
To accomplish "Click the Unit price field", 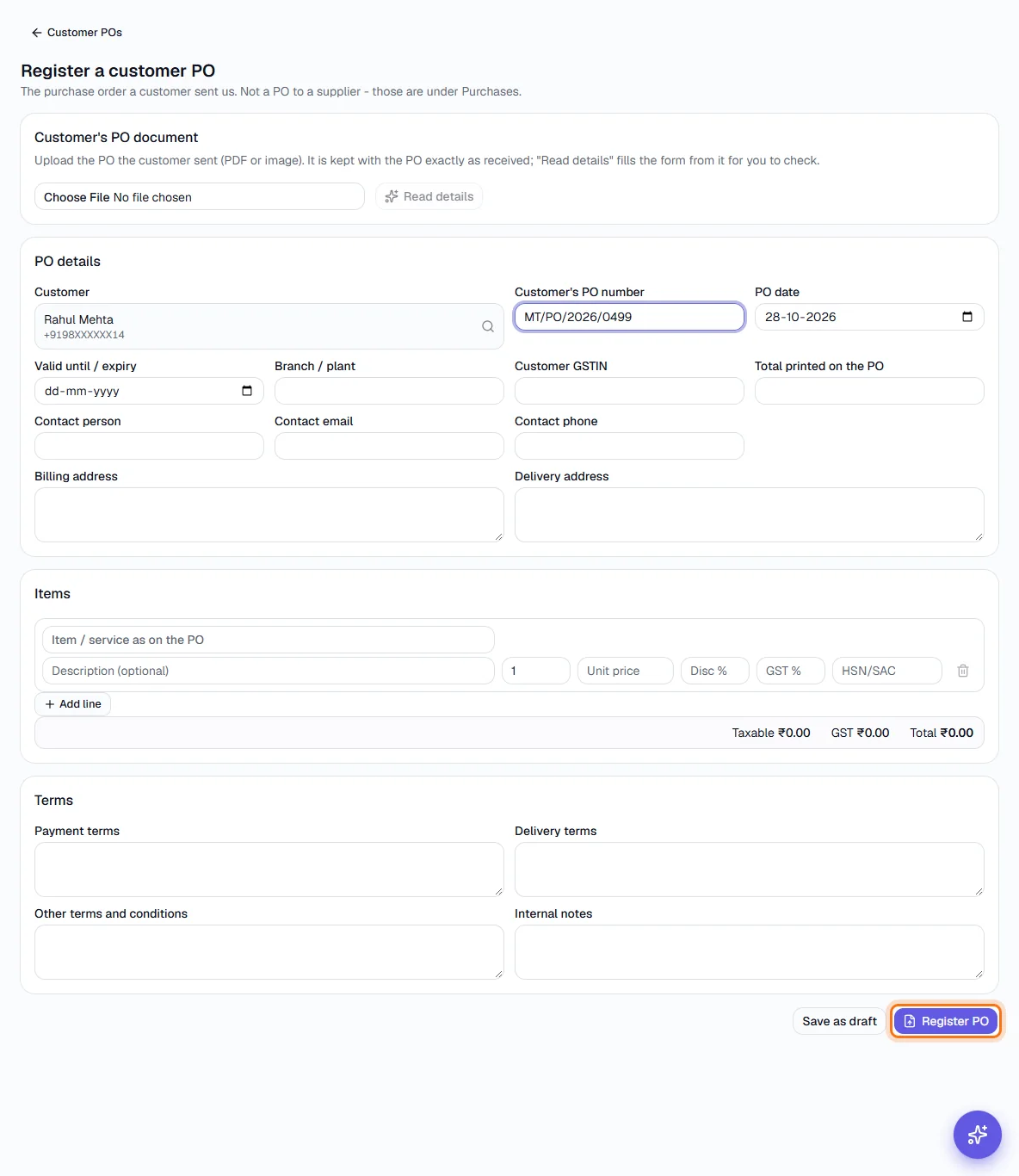I will click(x=626, y=671).
